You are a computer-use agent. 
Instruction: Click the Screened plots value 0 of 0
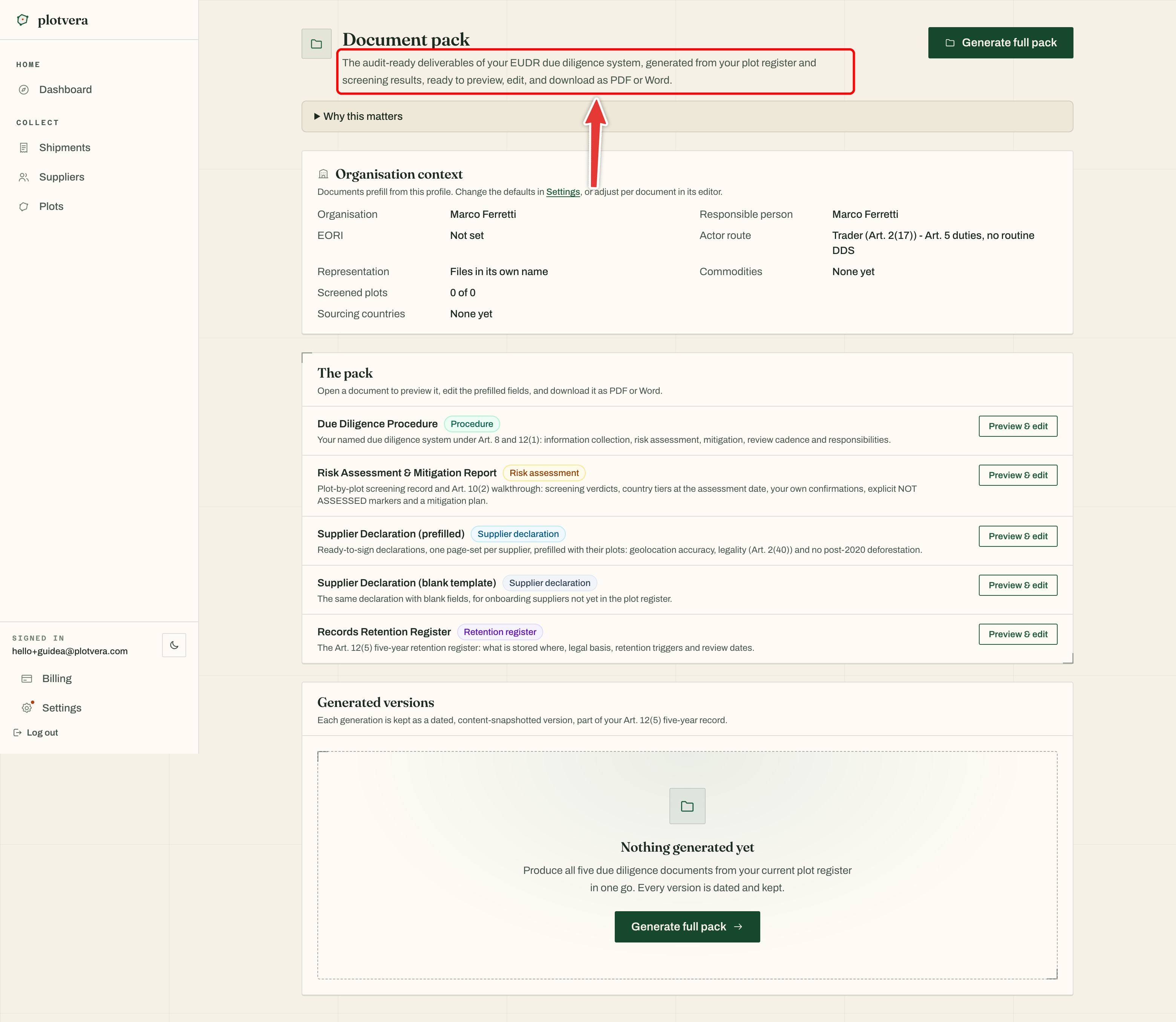(462, 292)
